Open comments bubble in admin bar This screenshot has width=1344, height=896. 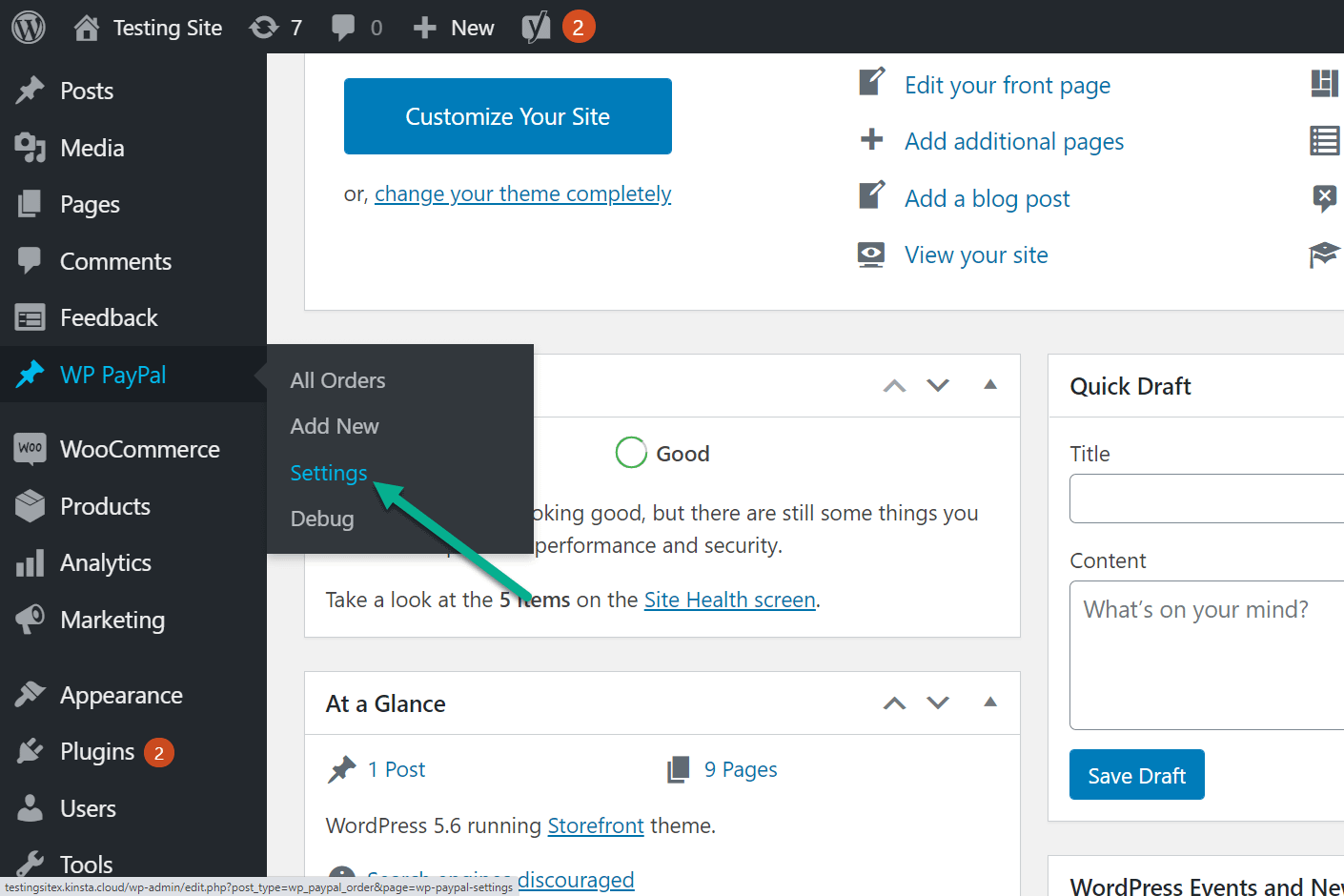coord(343,28)
